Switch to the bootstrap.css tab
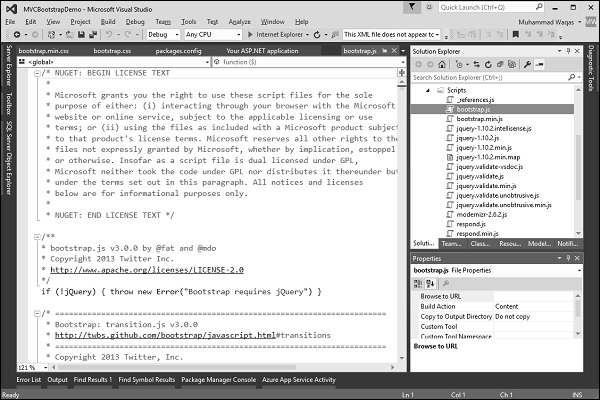 coord(112,51)
